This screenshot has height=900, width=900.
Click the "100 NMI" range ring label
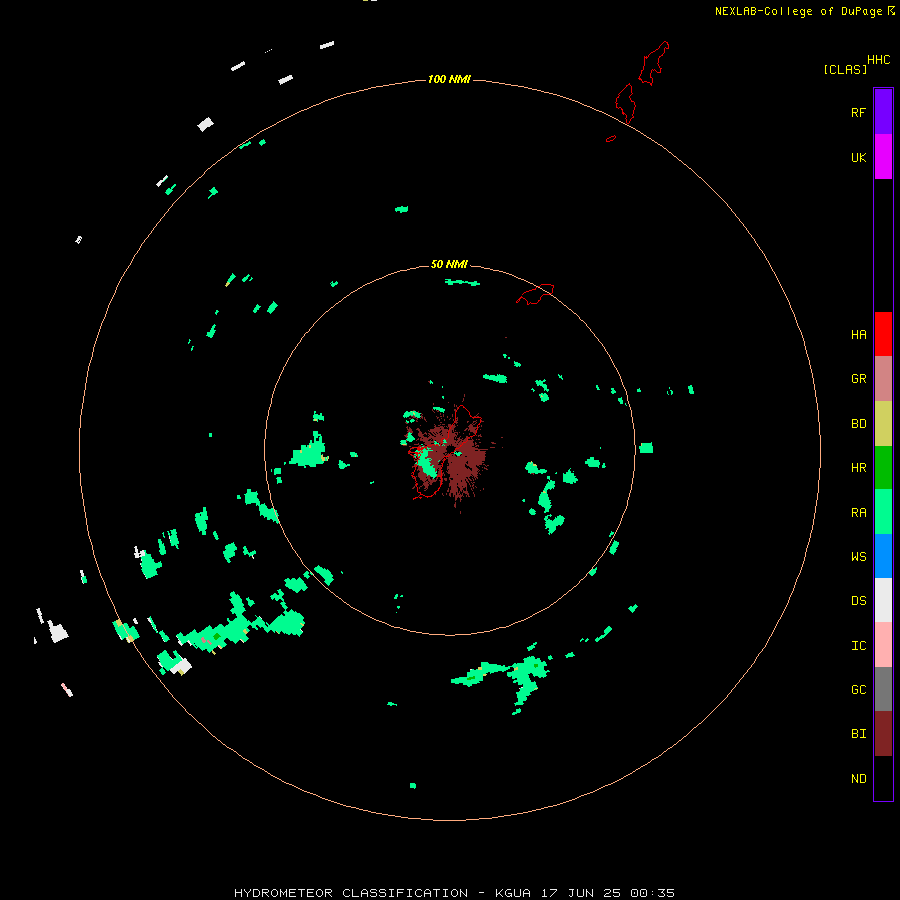coord(449,79)
